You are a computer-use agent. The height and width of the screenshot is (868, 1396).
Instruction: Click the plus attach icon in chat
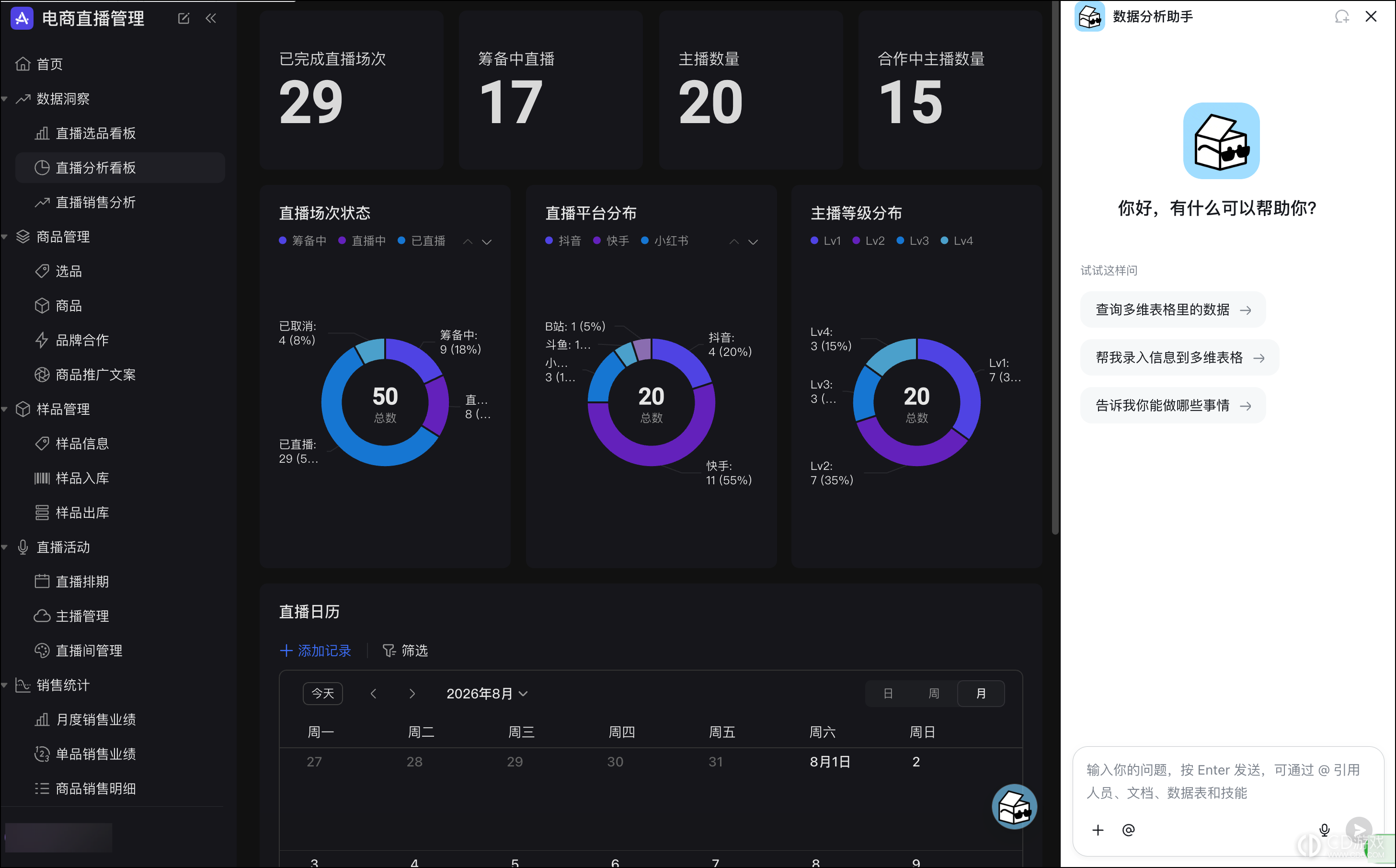[x=1098, y=830]
